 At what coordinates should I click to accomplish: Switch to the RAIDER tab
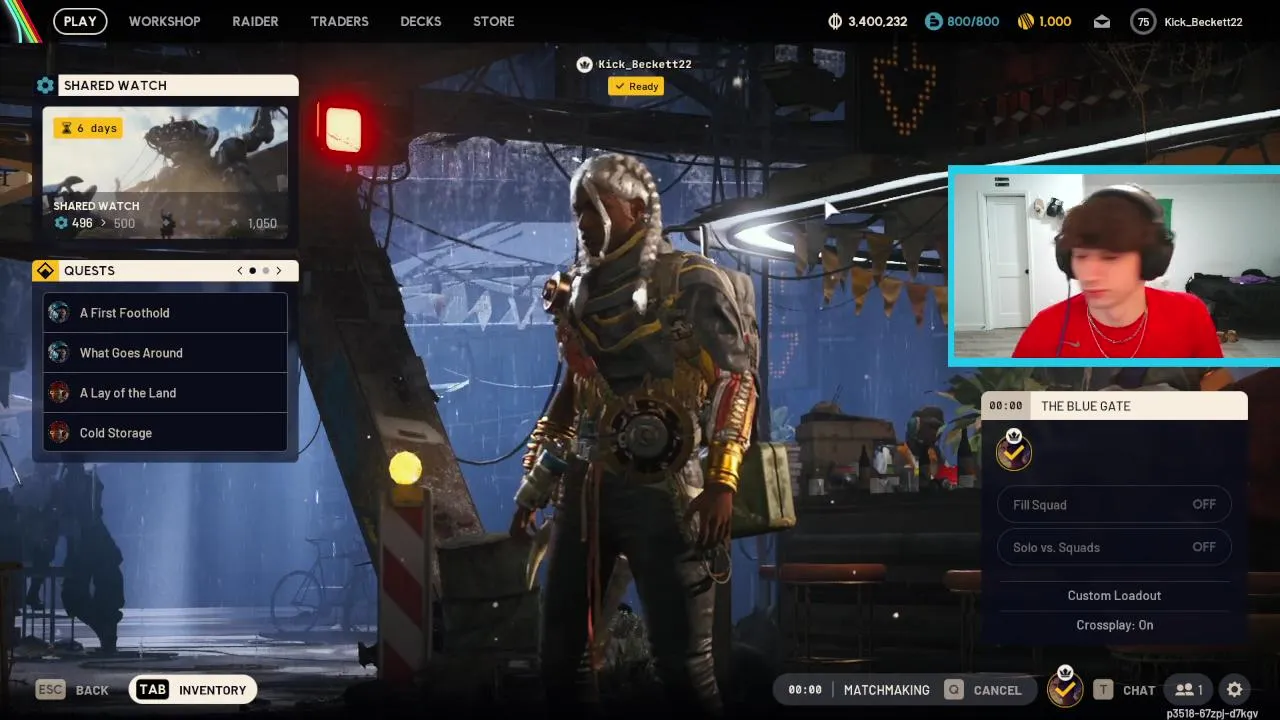(x=255, y=21)
